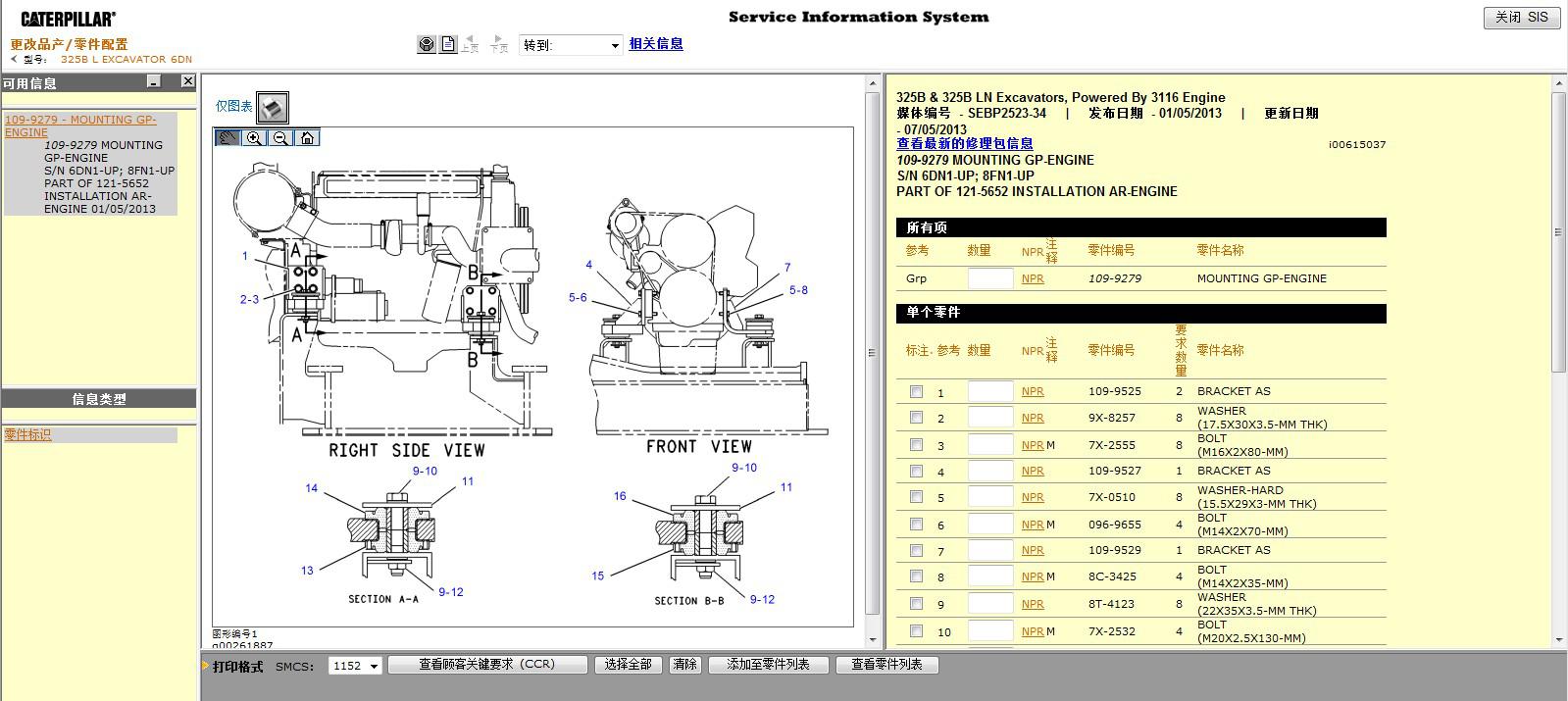The image size is (1568, 701).
Task: Open 查看最新的修理包信息 link
Action: (965, 143)
